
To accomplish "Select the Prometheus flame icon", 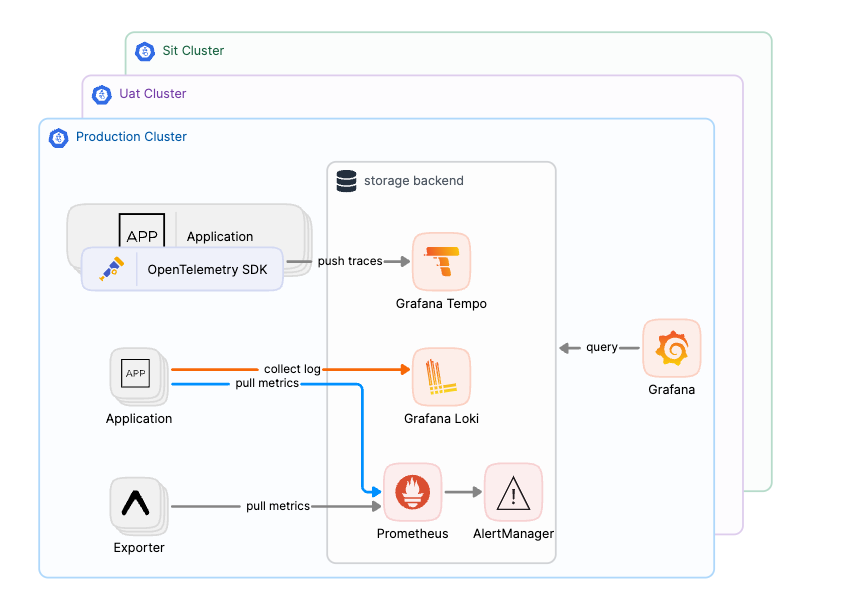I will pos(413,492).
